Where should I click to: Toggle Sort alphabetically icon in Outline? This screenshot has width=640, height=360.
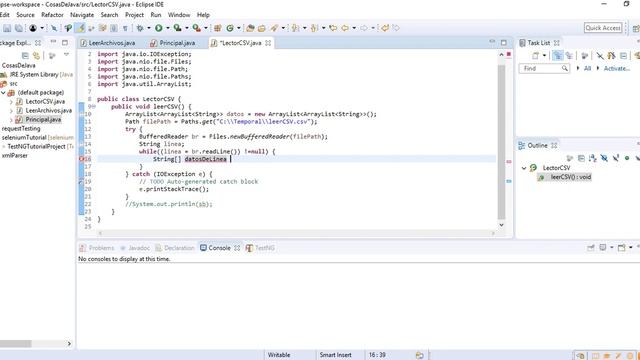tap(593, 158)
